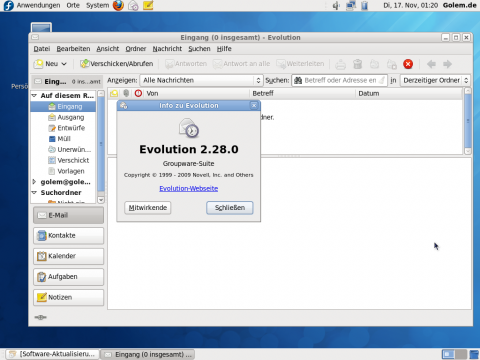Click the Mitwirkende button
The height and width of the screenshot is (360, 480).
(x=148, y=208)
